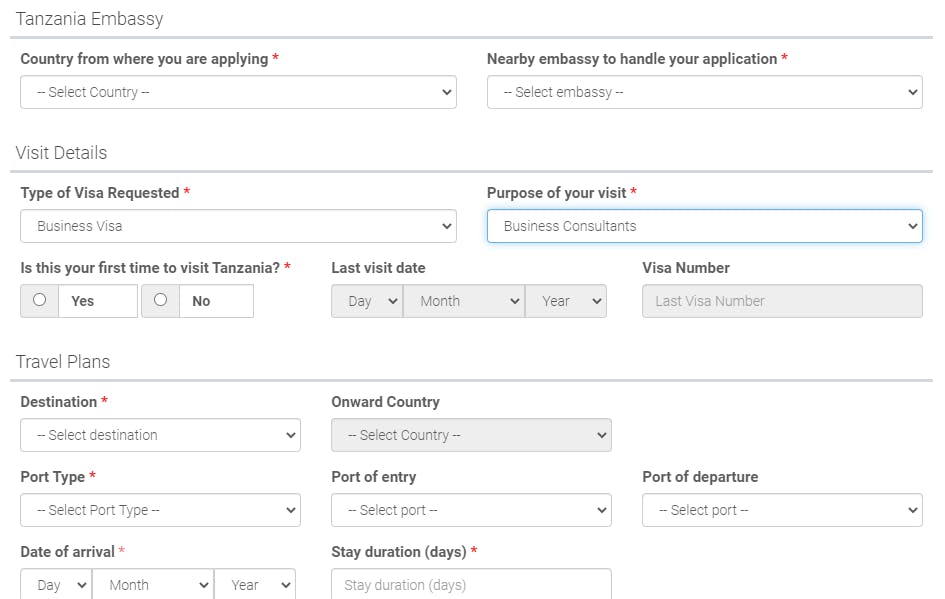Select Yes for first time visiting Tanzania
The width and height of the screenshot is (945, 599).
[40, 300]
